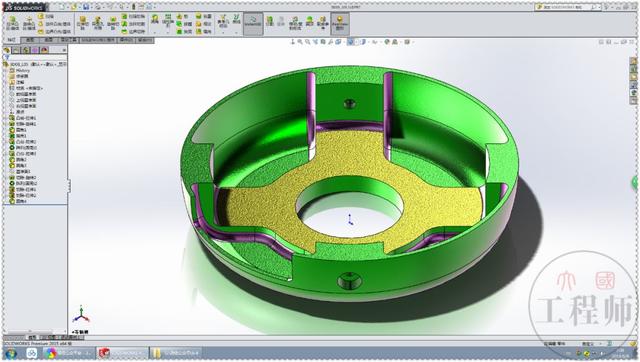640x362 pixels.
Task: Switch to the 3D Views bottom tab
Action: click(50, 338)
